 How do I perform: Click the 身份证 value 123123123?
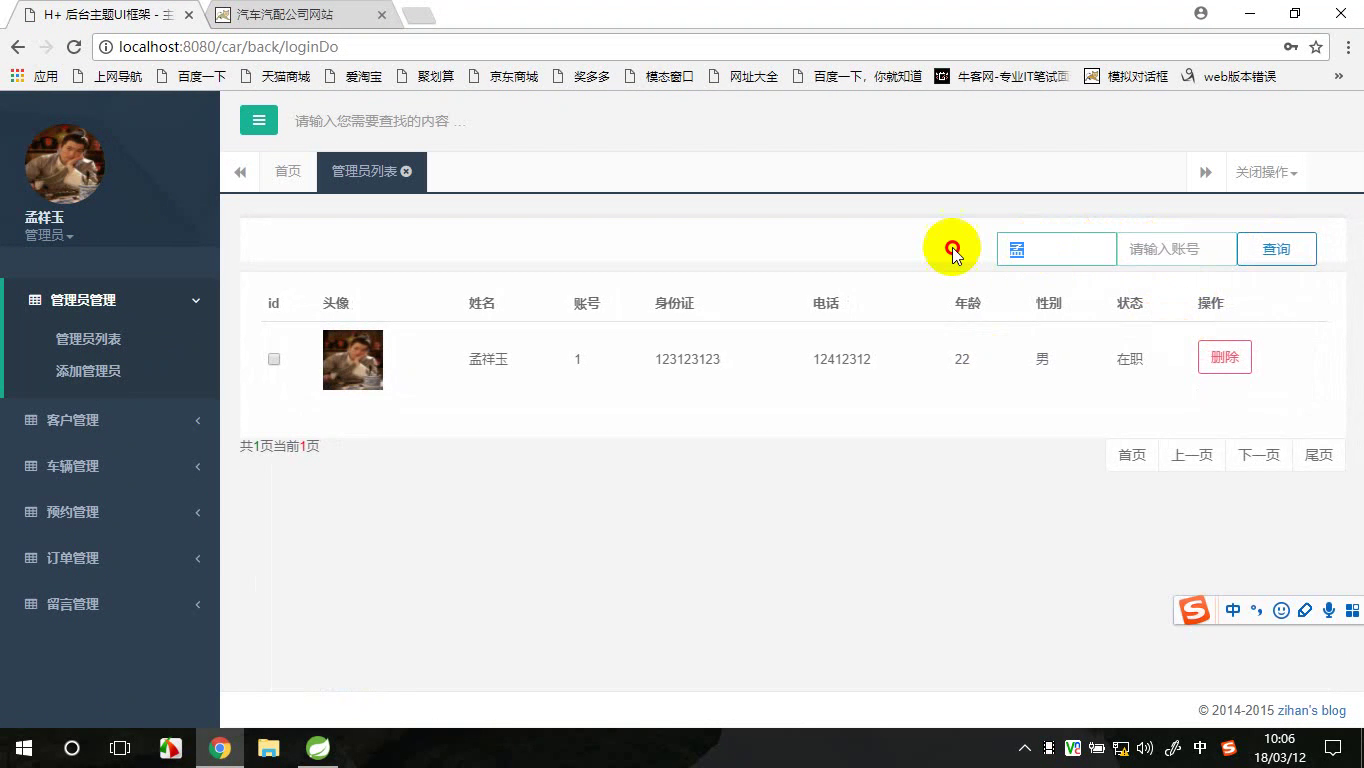(x=688, y=359)
